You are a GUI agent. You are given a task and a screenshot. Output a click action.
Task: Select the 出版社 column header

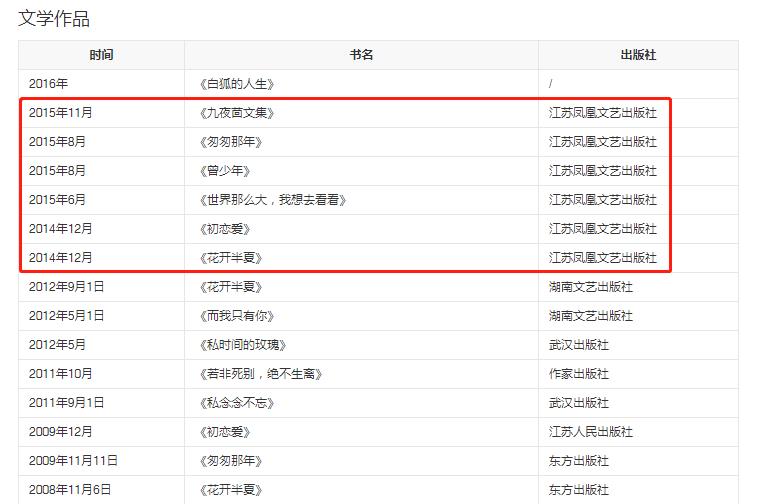coord(638,55)
